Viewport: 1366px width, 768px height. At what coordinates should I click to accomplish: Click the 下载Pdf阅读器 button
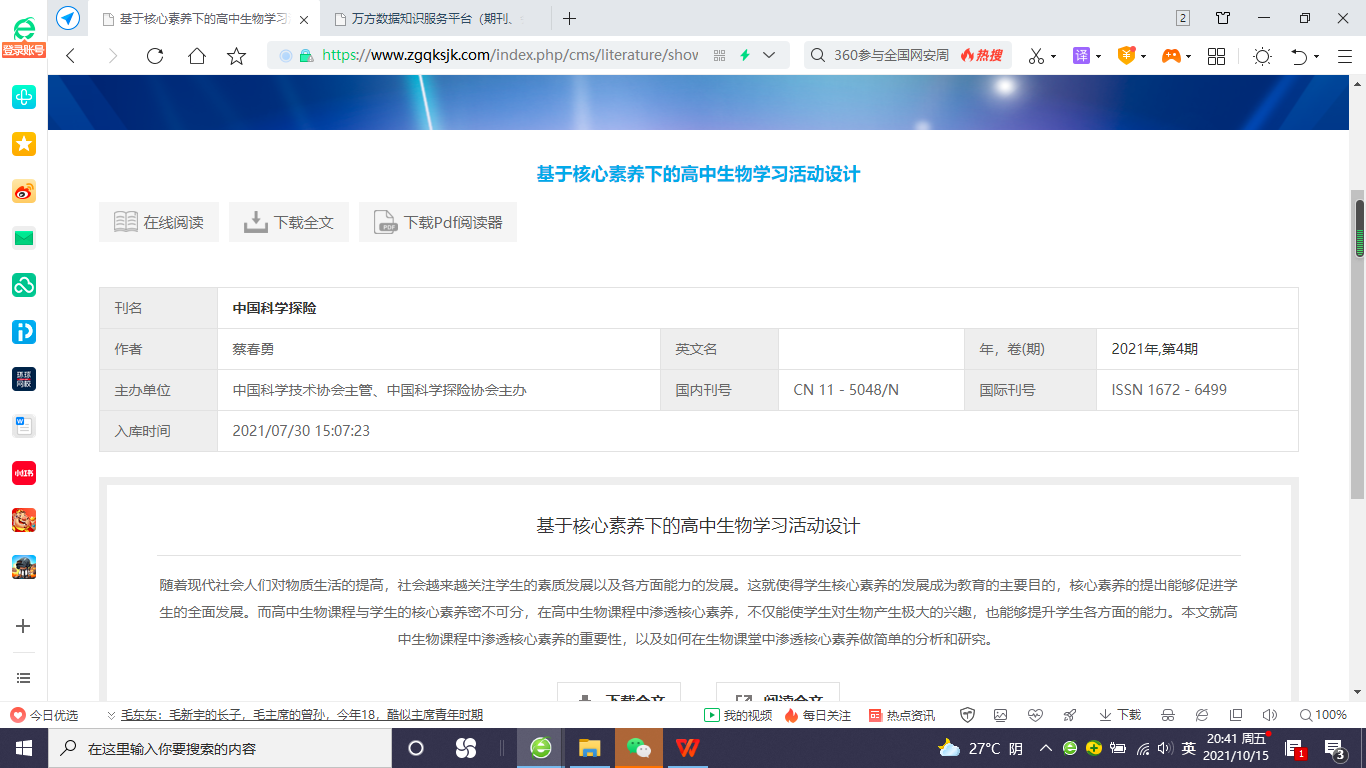[438, 222]
